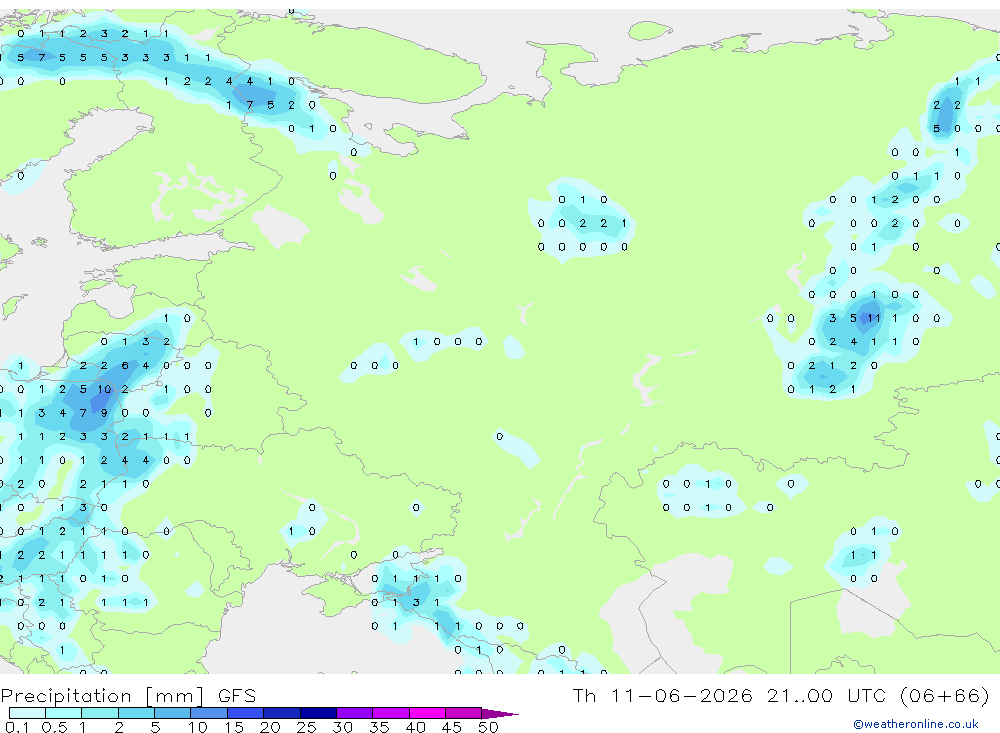
Task: Click the '45' legend label
Action: 452,727
